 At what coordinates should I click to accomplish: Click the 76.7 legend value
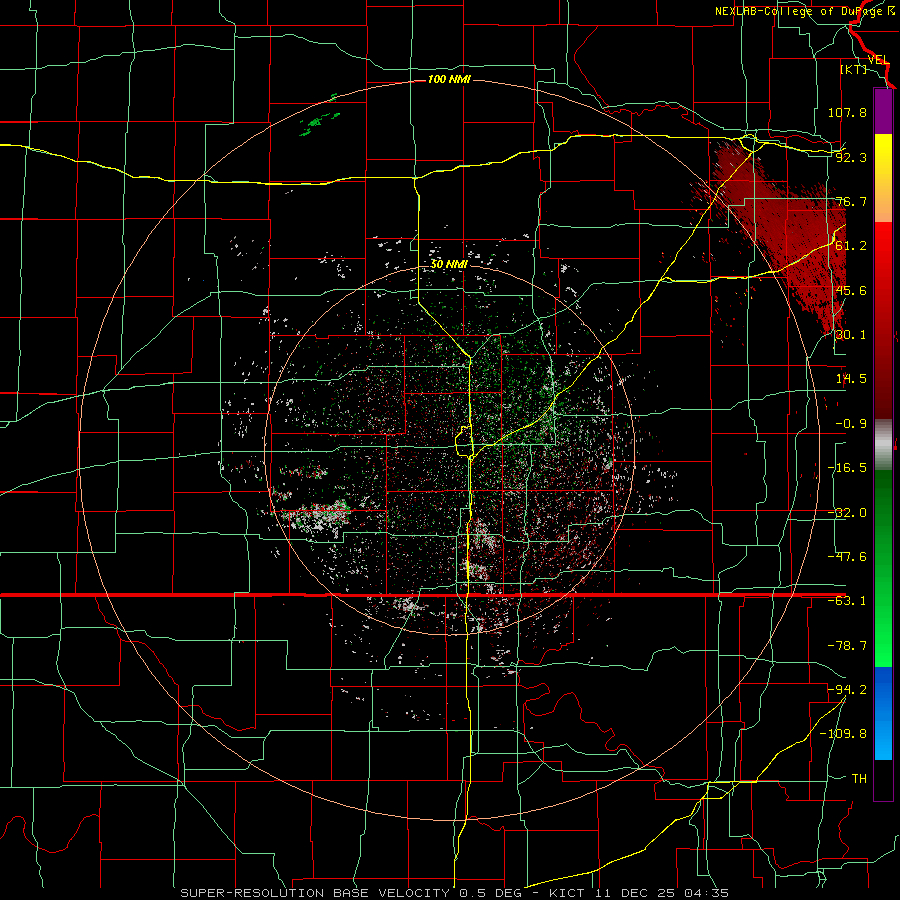(x=851, y=201)
